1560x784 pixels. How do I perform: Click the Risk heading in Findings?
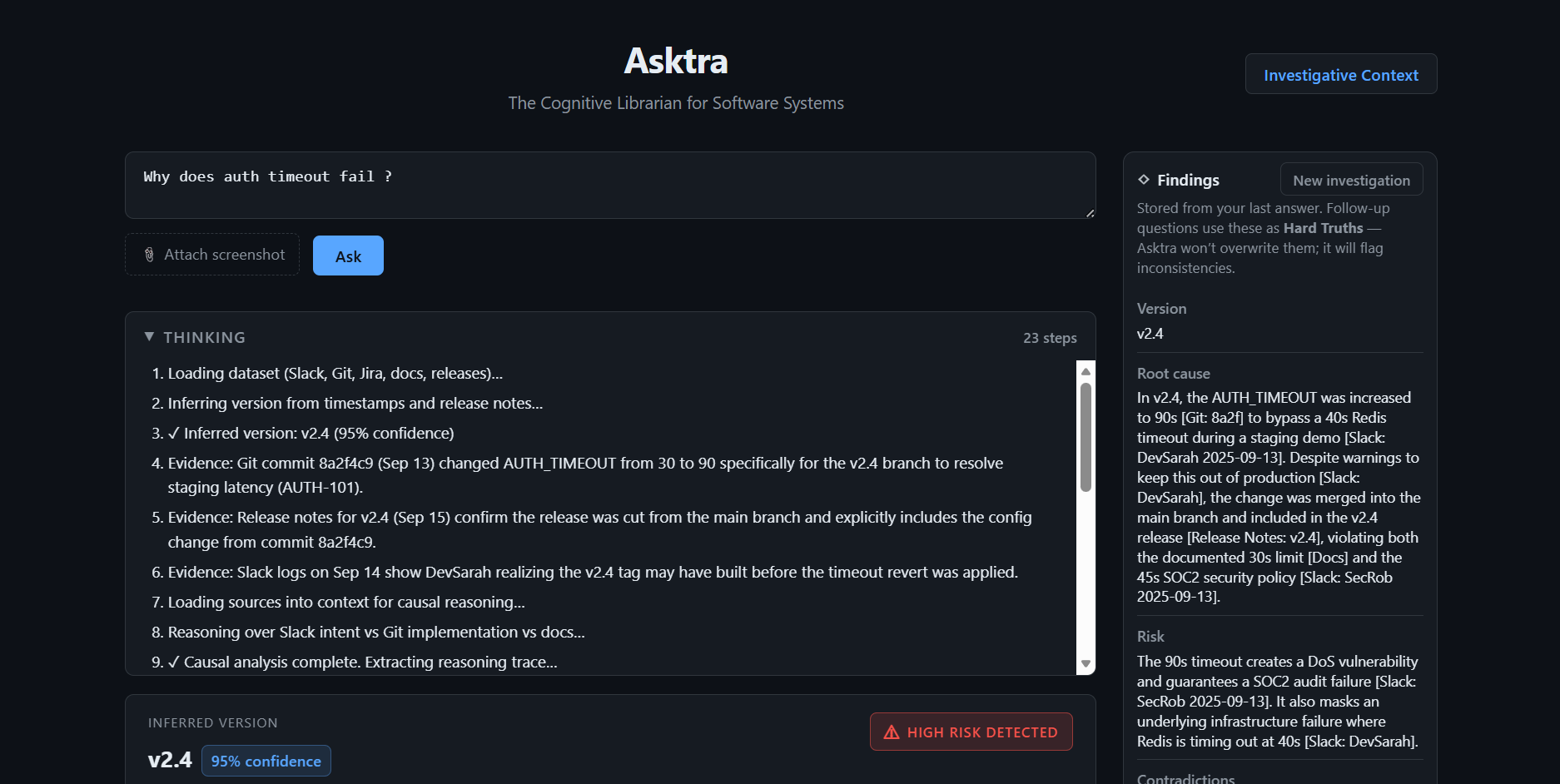click(1150, 637)
